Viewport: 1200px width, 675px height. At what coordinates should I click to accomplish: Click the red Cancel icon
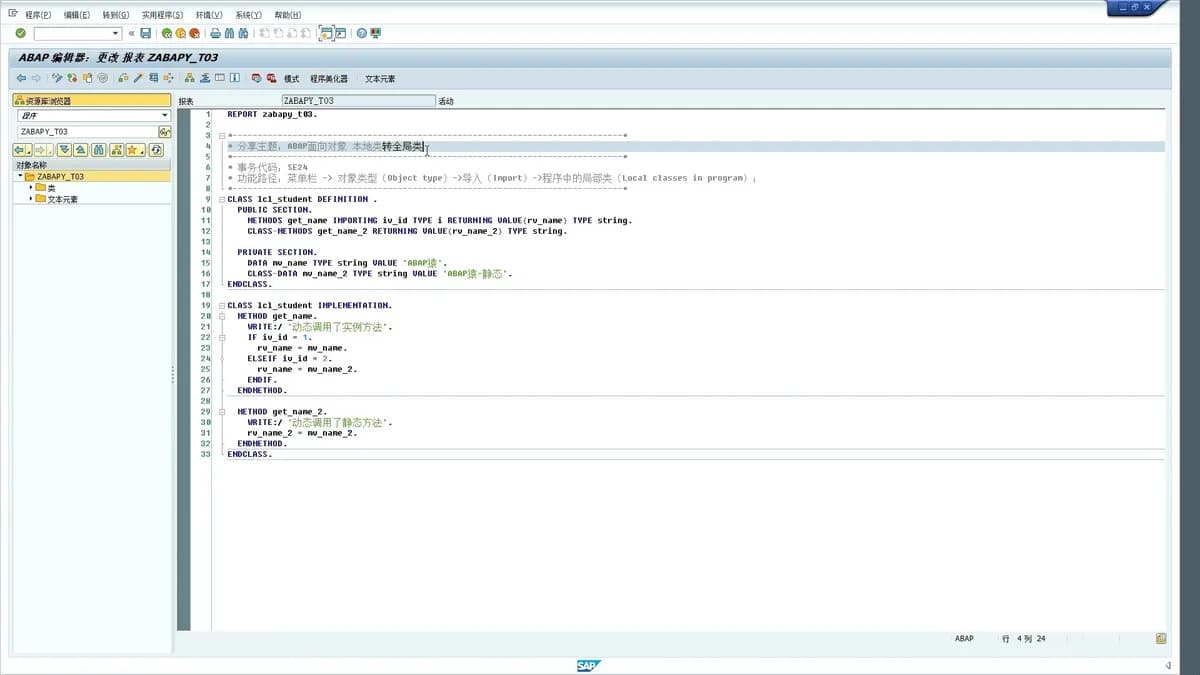(194, 33)
